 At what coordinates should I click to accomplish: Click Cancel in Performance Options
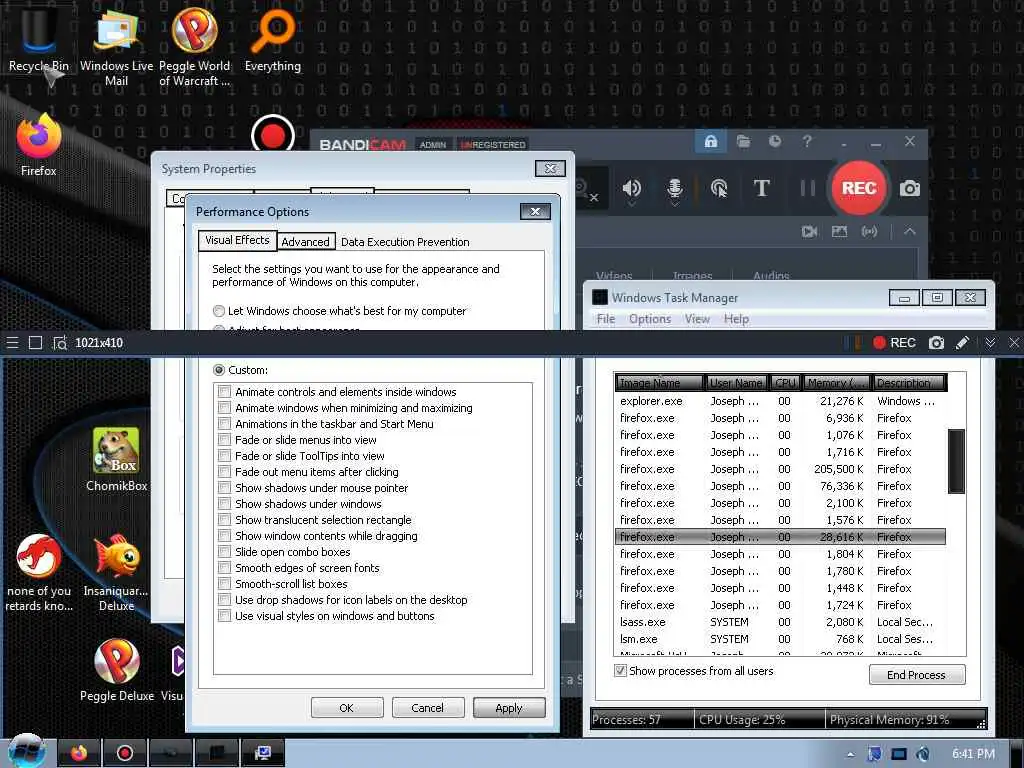click(x=428, y=708)
